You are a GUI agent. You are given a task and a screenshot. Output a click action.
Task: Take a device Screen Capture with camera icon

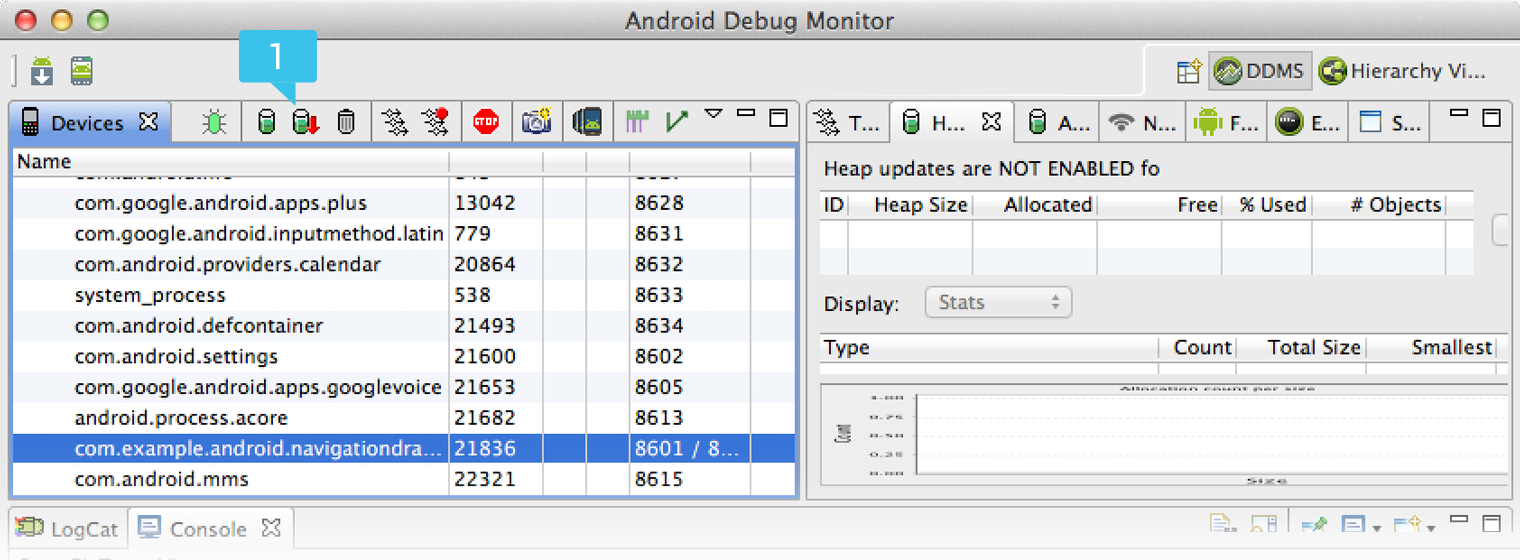(x=536, y=122)
